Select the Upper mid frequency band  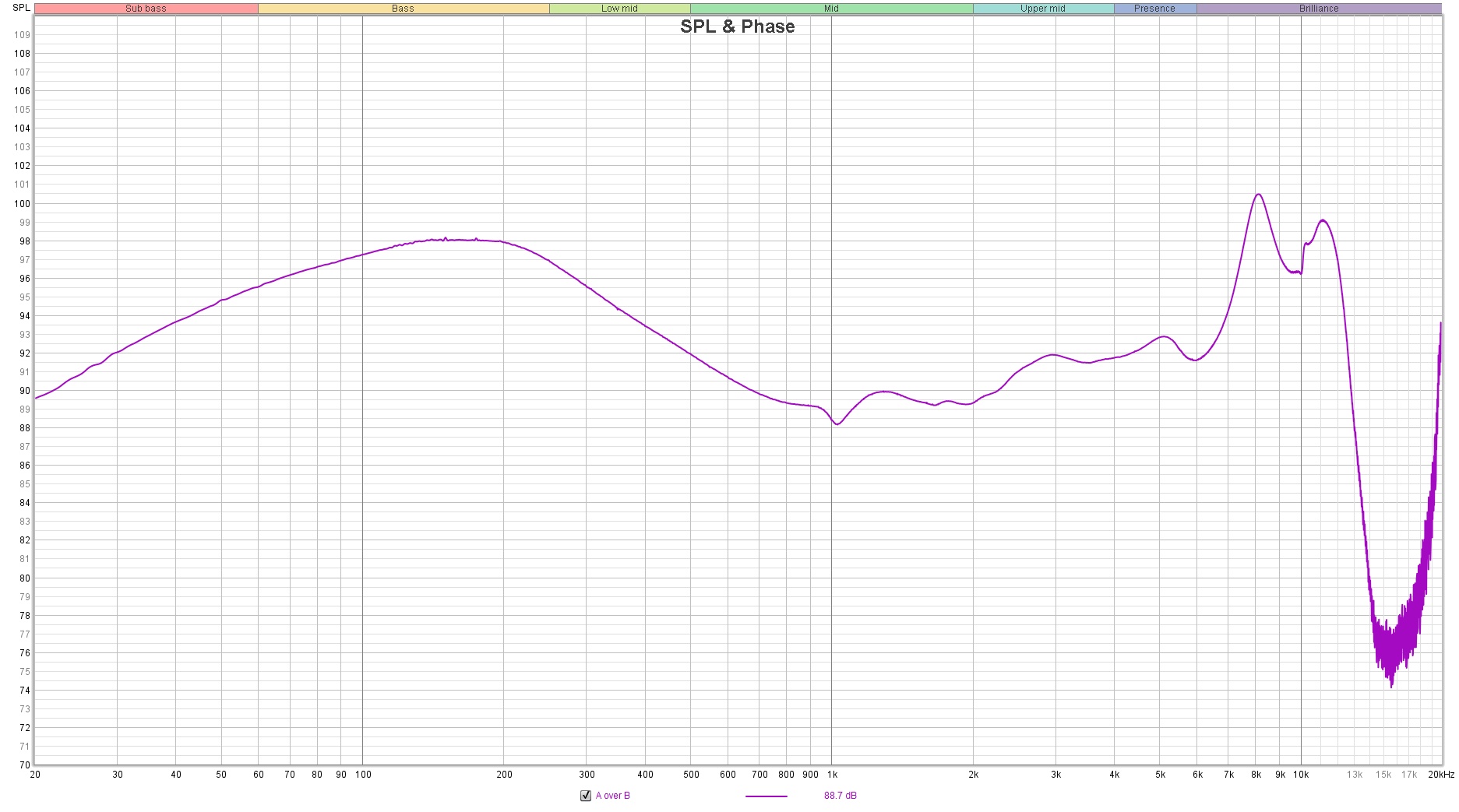(x=1043, y=9)
